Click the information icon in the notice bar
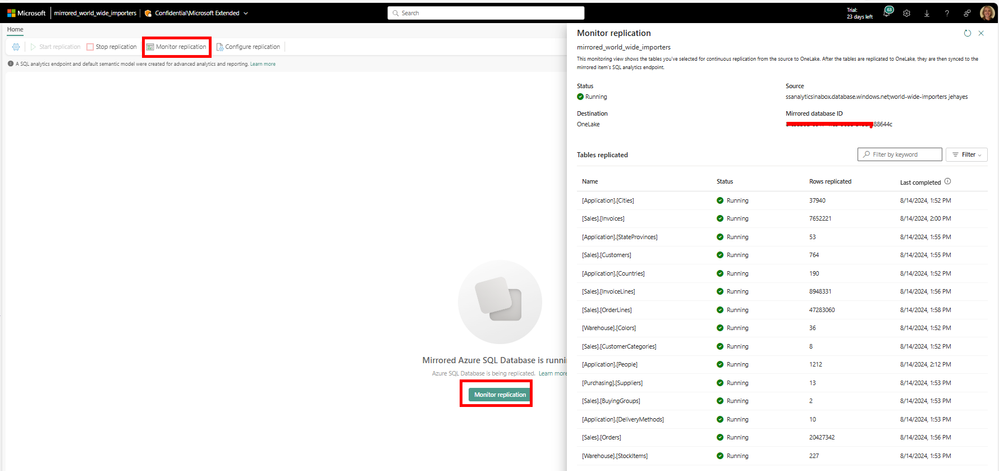999x471 pixels. (x=10, y=64)
